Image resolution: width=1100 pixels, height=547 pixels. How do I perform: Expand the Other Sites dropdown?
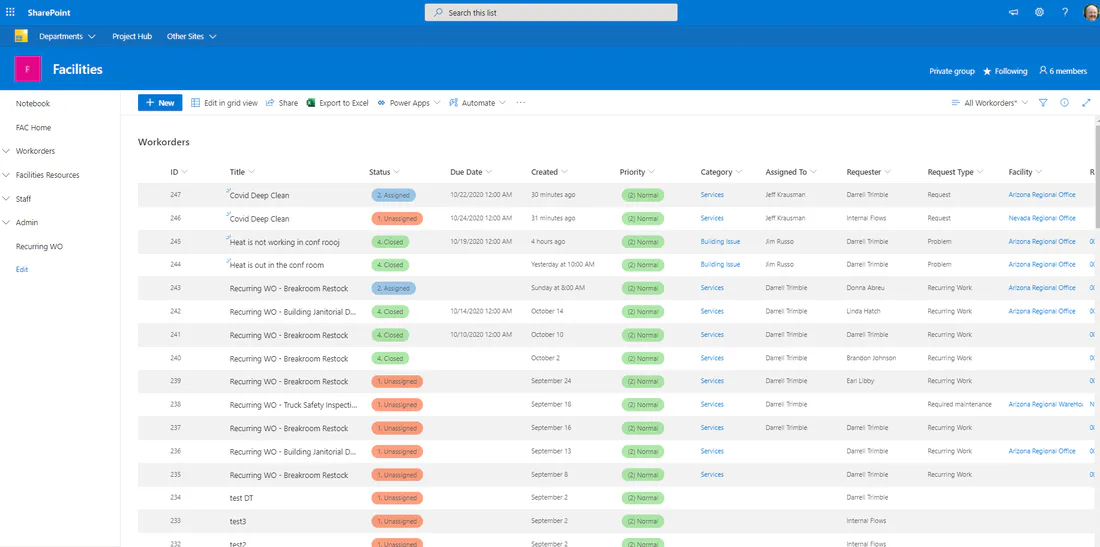[x=213, y=36]
